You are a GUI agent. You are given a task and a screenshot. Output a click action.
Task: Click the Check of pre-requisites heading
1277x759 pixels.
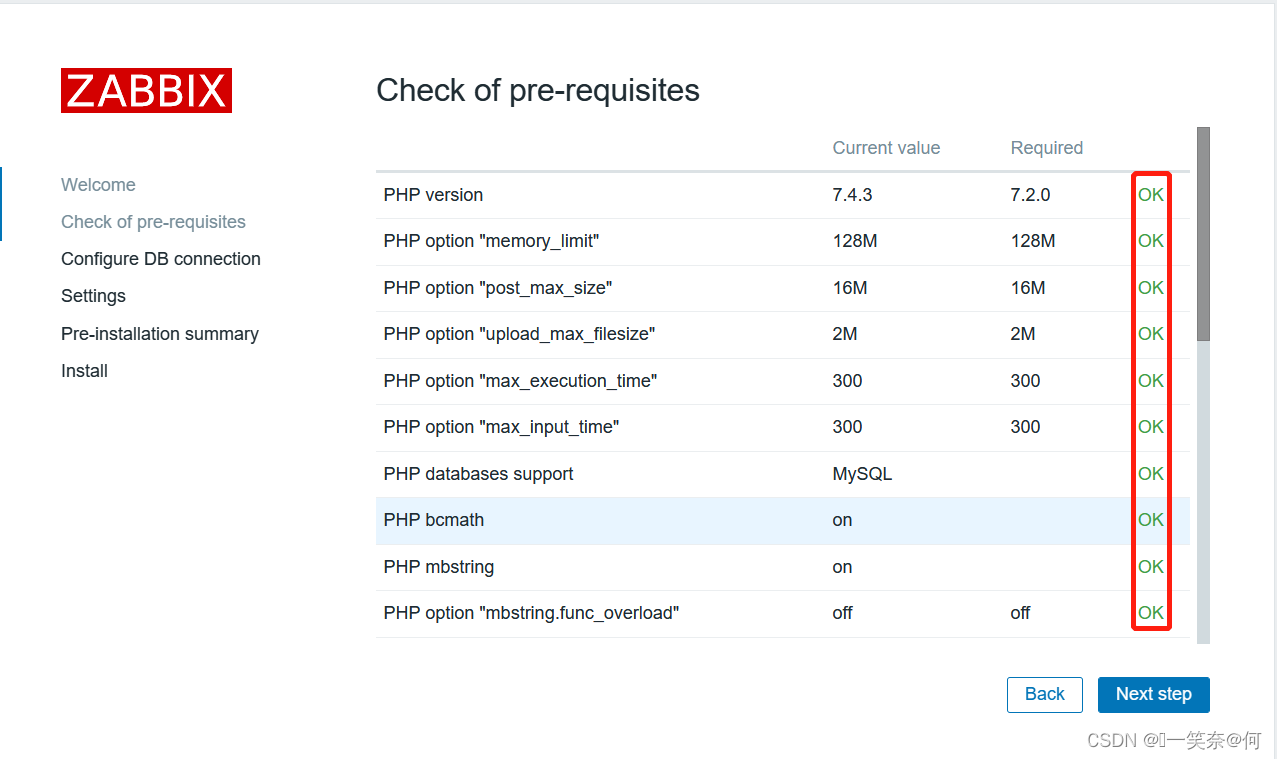(x=537, y=90)
